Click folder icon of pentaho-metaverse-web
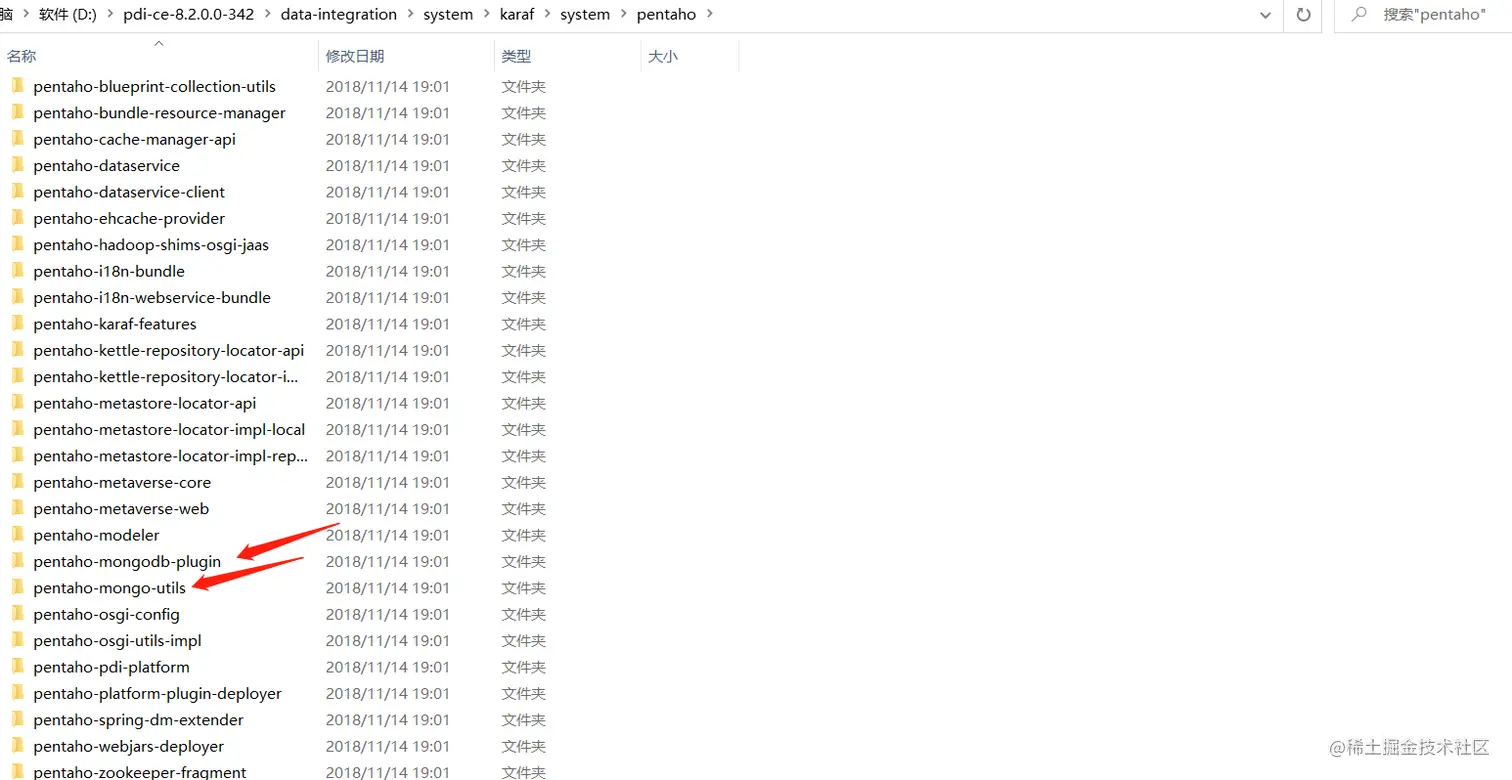The height and width of the screenshot is (780, 1512). (x=17, y=509)
